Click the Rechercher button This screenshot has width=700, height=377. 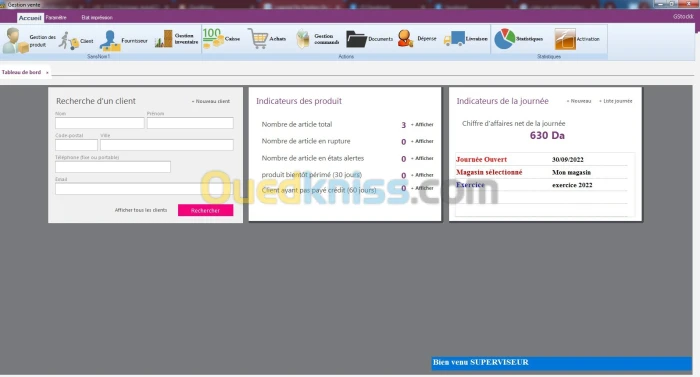point(205,210)
